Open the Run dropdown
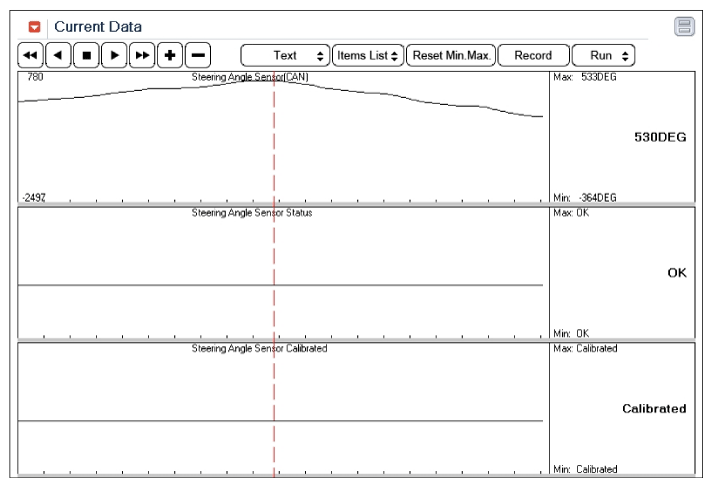This screenshot has width=713, height=487. [x=603, y=55]
